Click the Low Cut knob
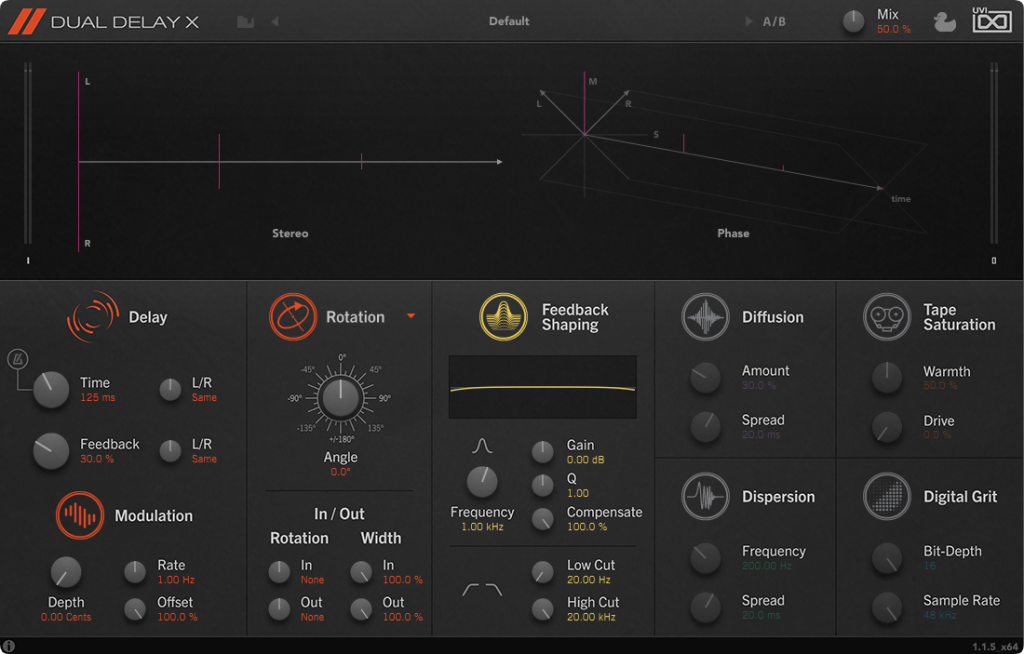The height and width of the screenshot is (654, 1024). point(543,572)
